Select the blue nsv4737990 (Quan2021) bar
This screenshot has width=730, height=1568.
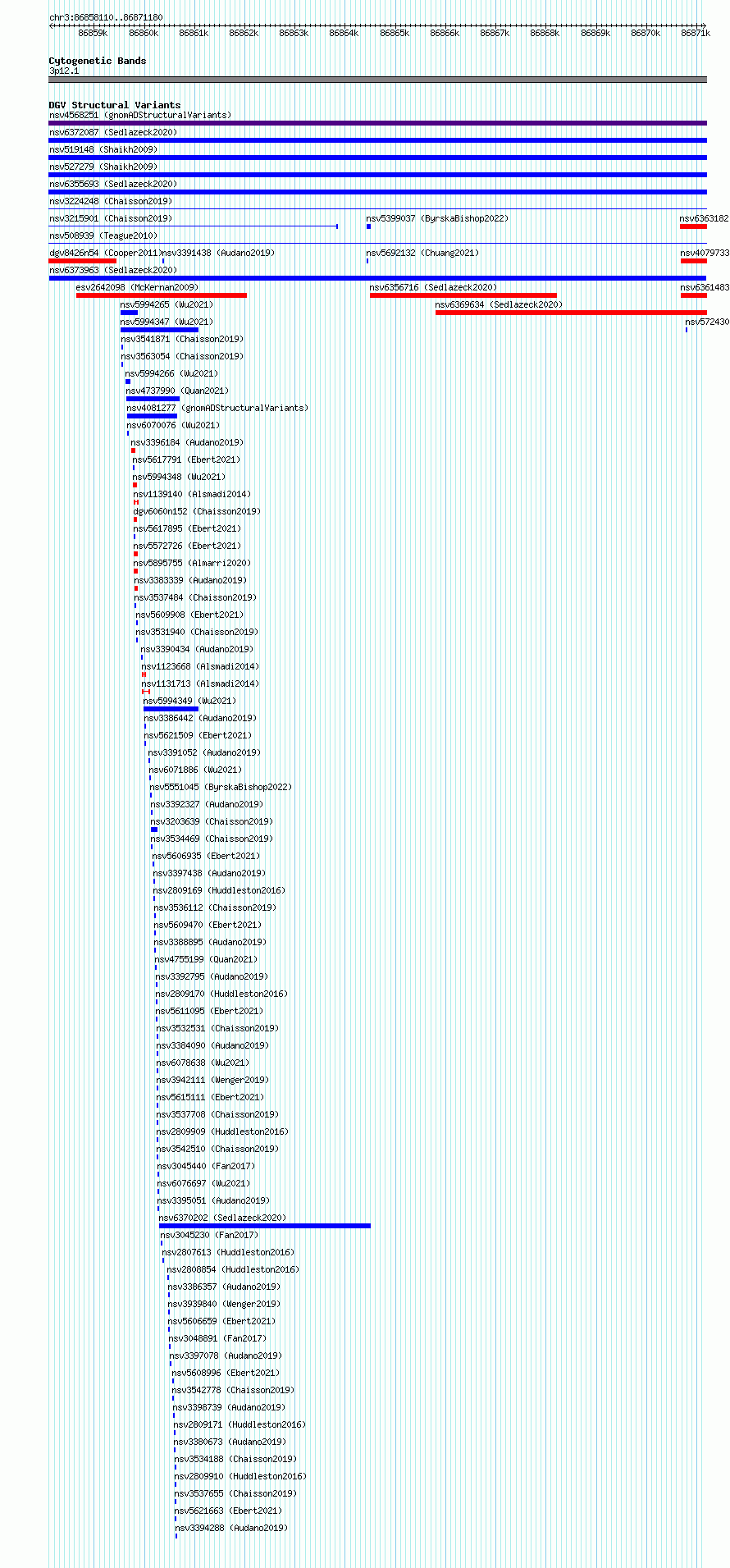tap(153, 399)
